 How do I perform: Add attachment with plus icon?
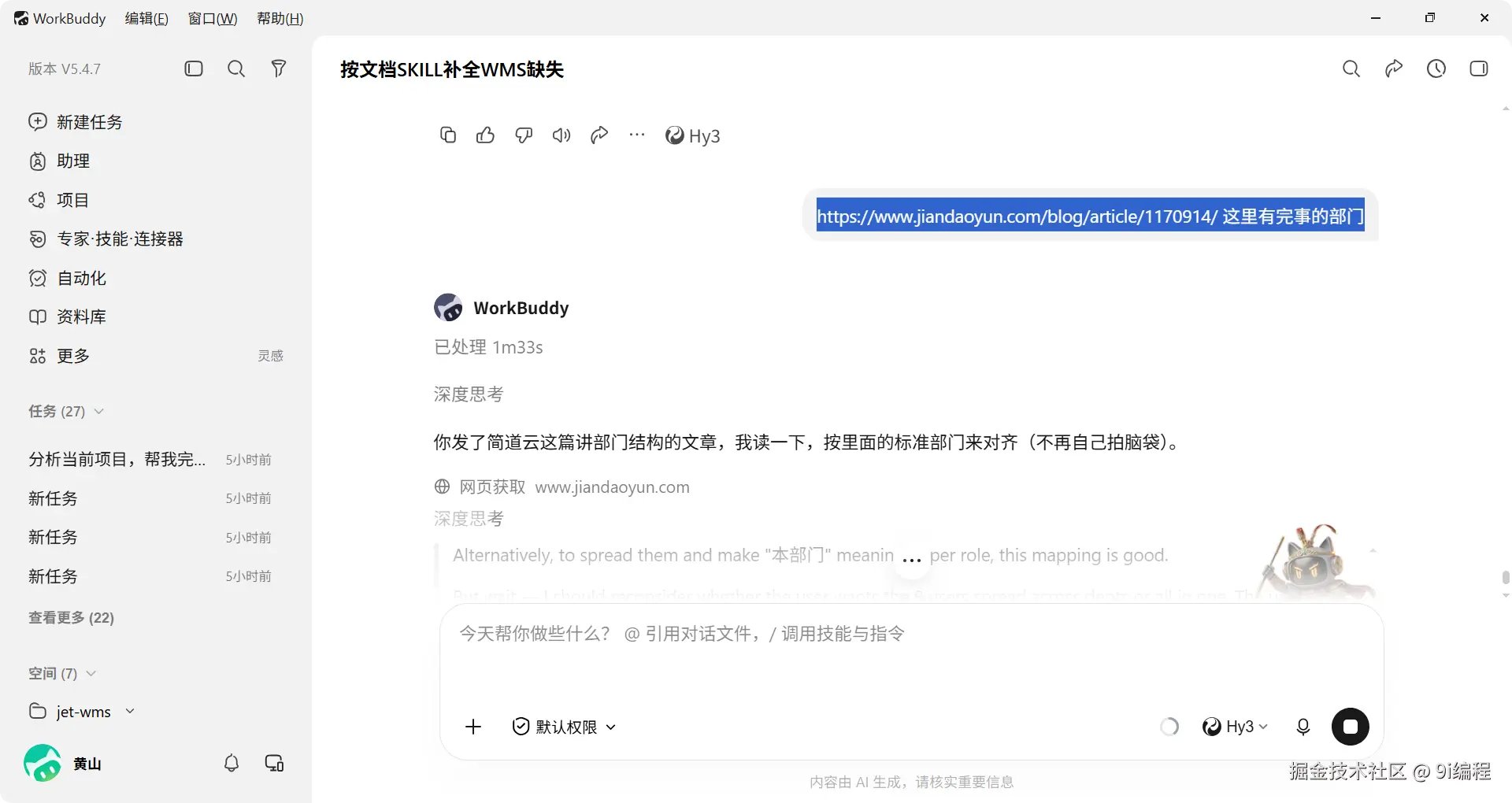click(x=473, y=727)
